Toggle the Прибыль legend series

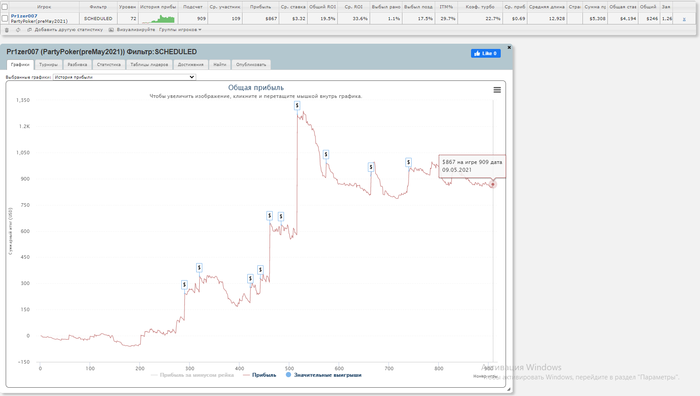tap(260, 375)
